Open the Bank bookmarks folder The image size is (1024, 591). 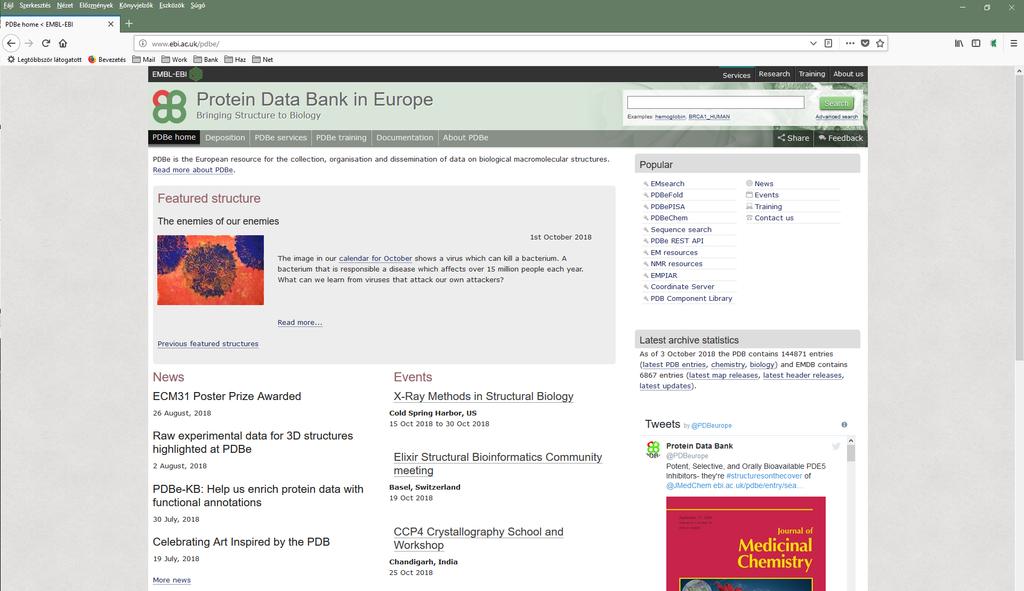click(206, 59)
